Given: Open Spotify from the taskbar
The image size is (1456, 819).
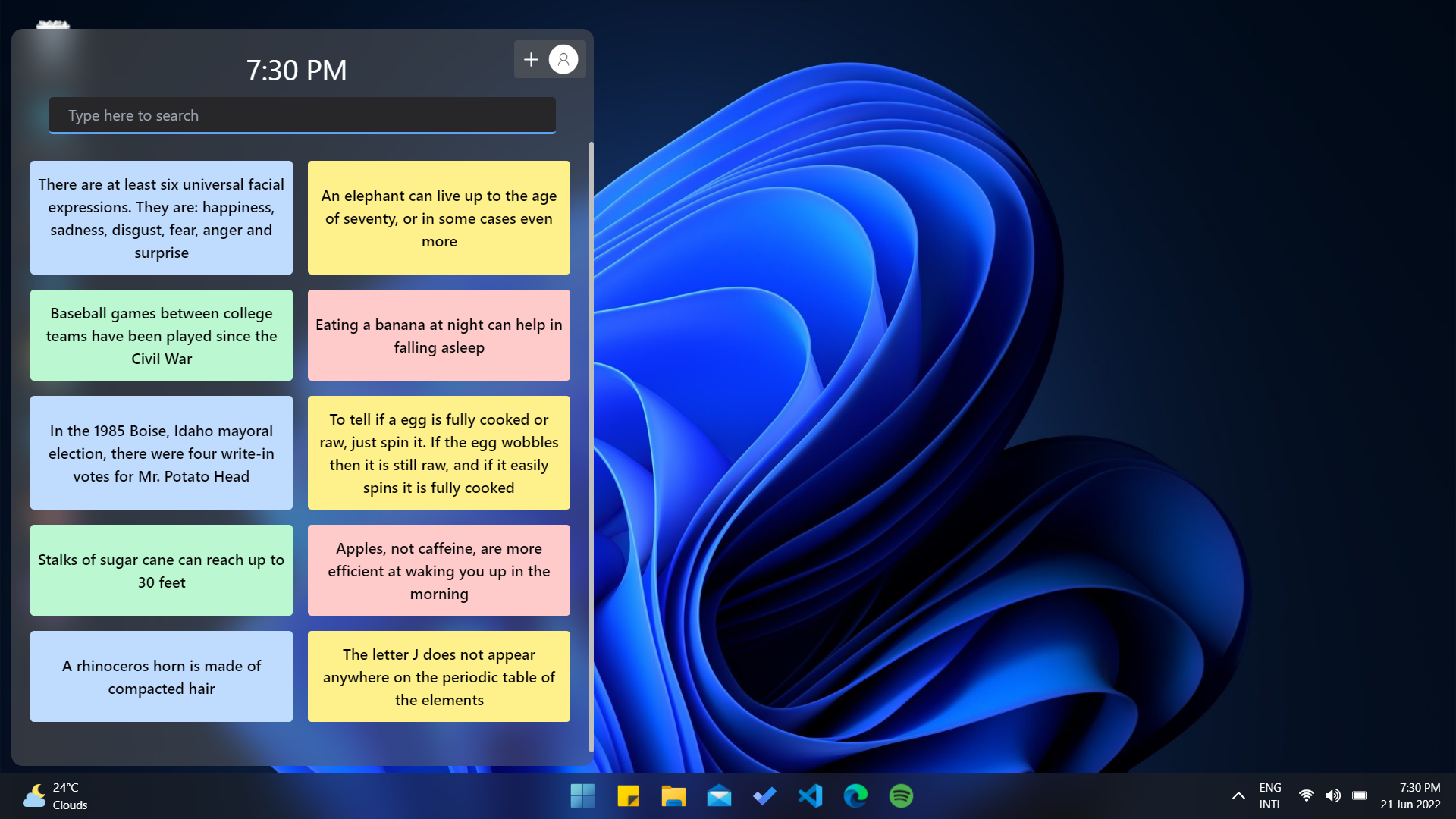Looking at the screenshot, I should [901, 795].
